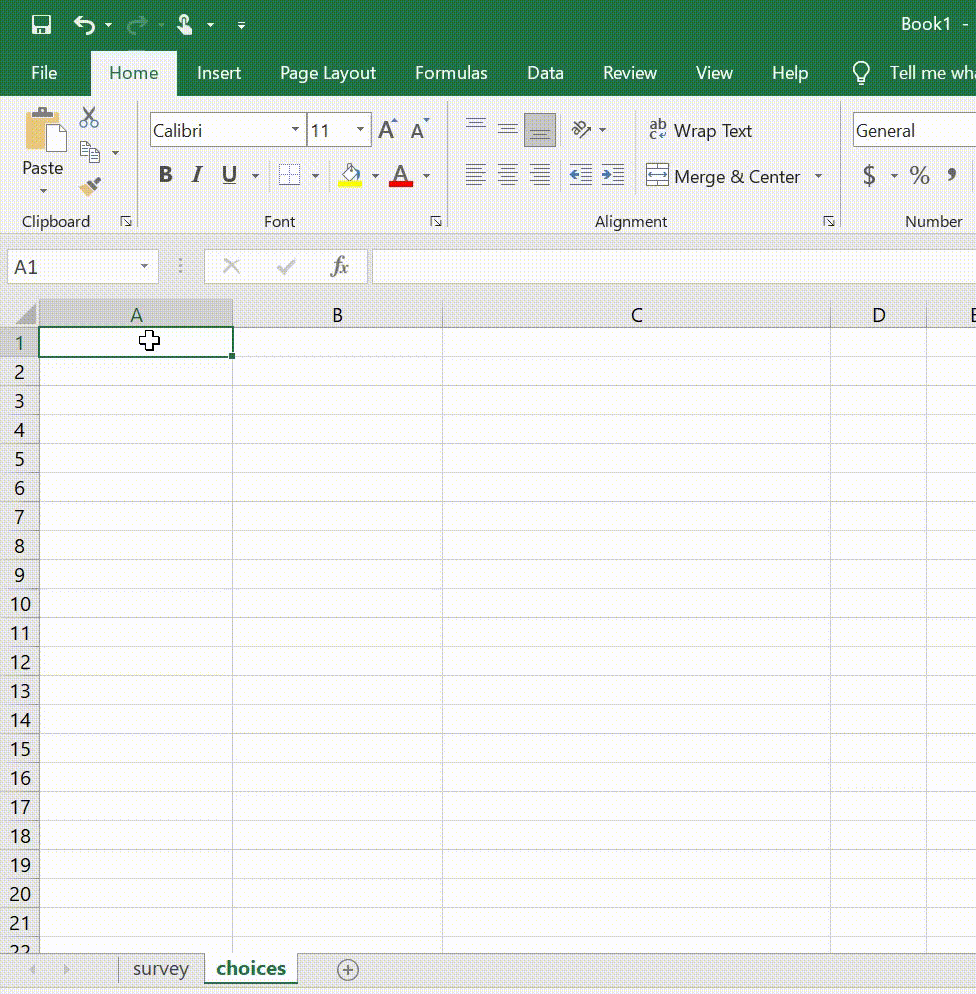Increase indent
This screenshot has width=976, height=994.
pos(613,174)
